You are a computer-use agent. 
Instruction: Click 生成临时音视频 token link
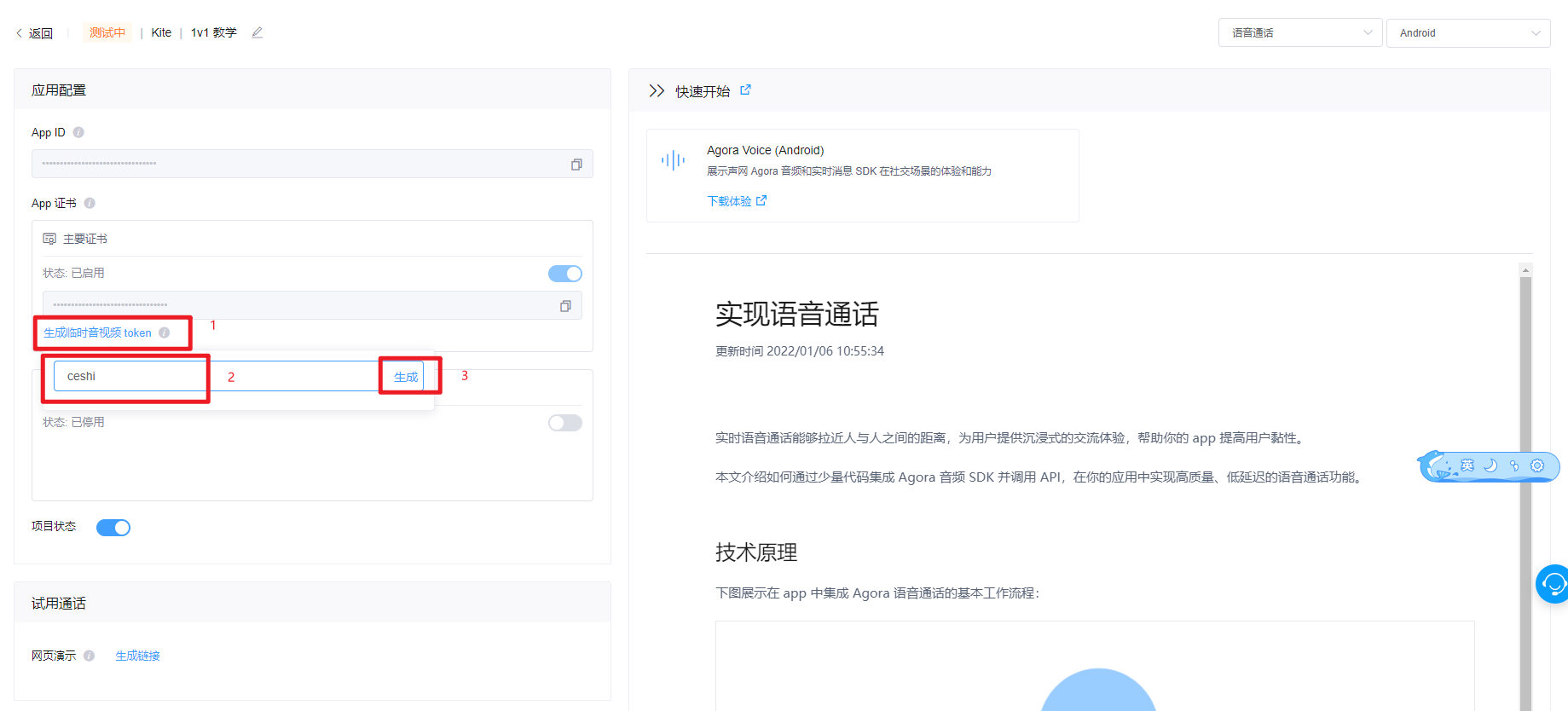coord(97,332)
